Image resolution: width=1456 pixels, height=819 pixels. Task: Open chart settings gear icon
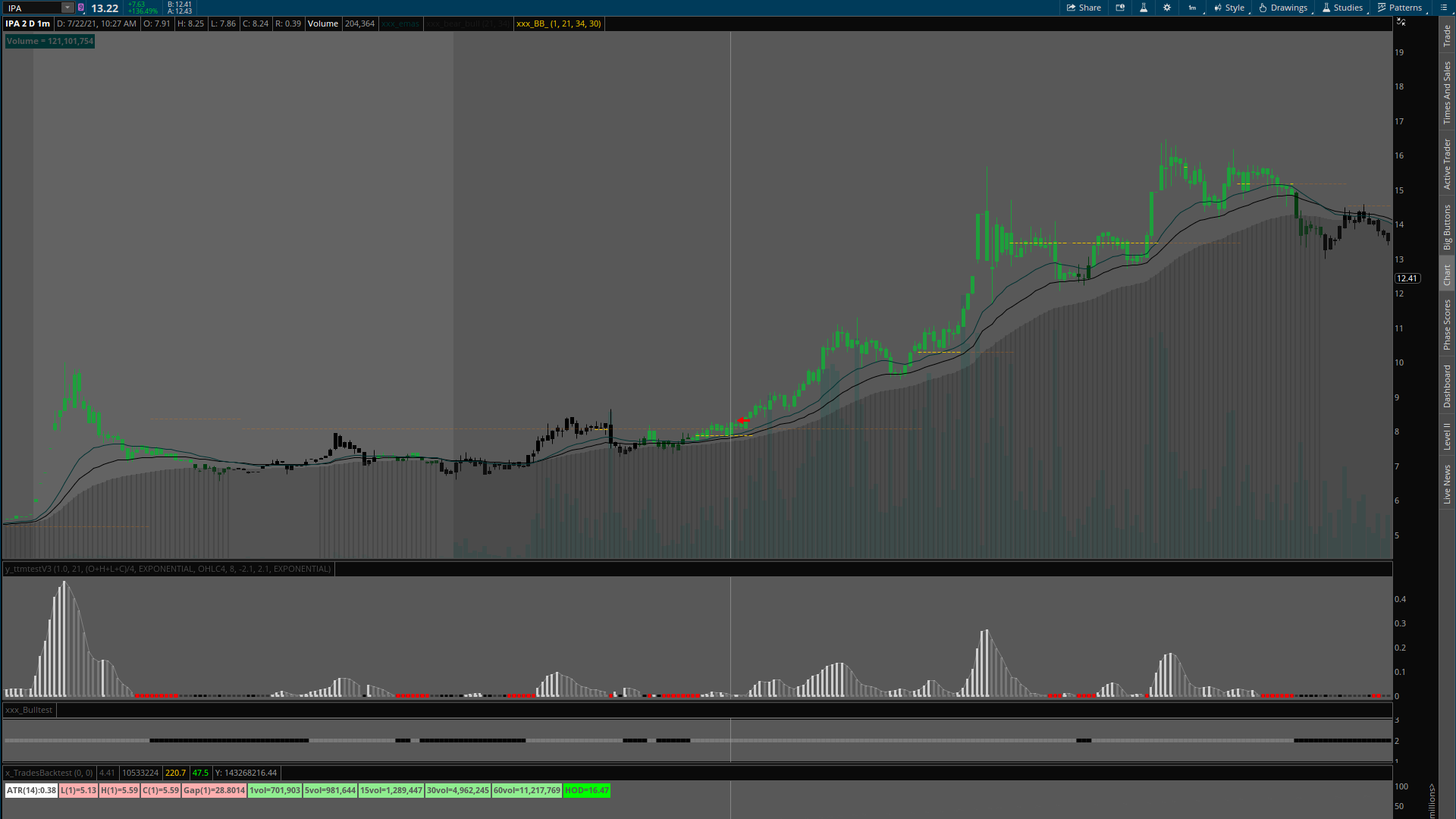click(1167, 8)
